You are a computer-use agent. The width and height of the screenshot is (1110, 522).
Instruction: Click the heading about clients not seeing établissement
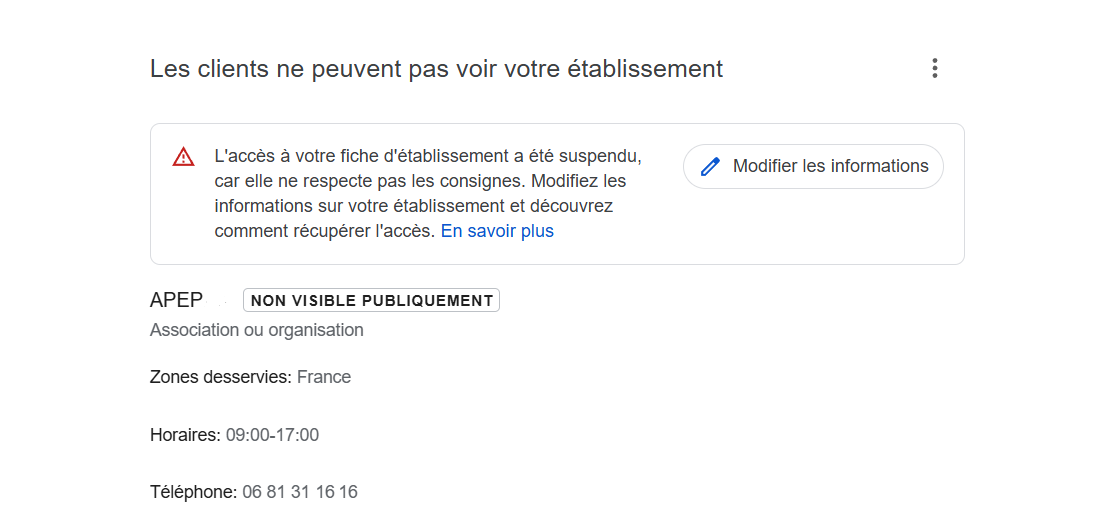tap(436, 69)
